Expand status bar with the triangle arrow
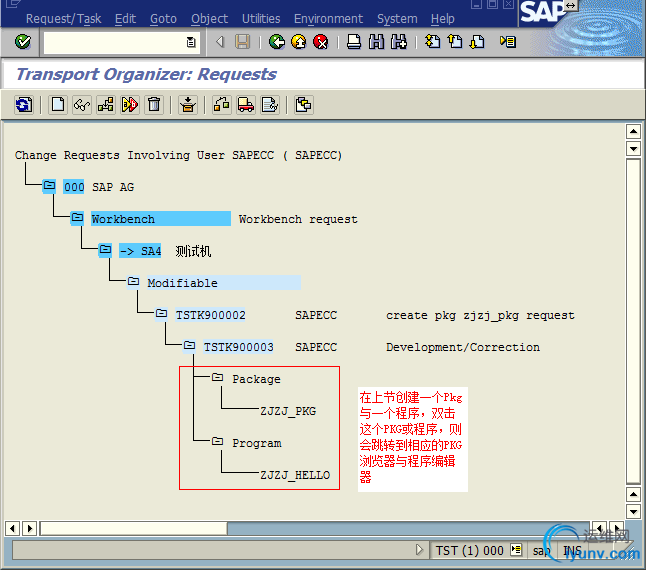The width and height of the screenshot is (646, 570). (419, 550)
